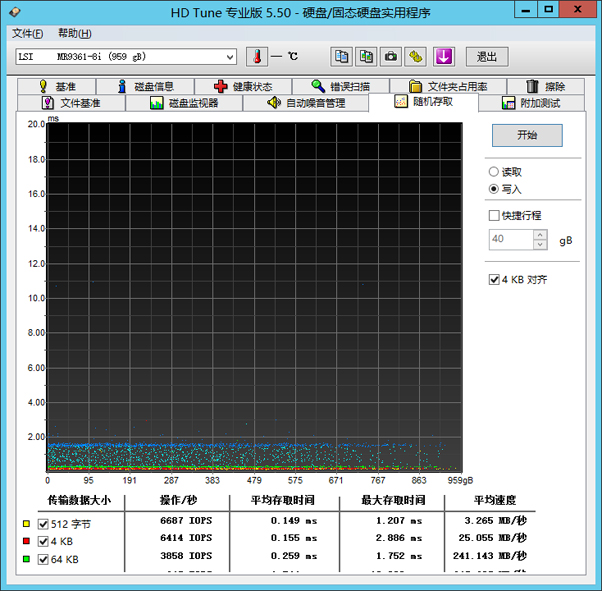Screen dimensions: 602x591
Task: Click the 开始 start button
Action: coord(527,135)
